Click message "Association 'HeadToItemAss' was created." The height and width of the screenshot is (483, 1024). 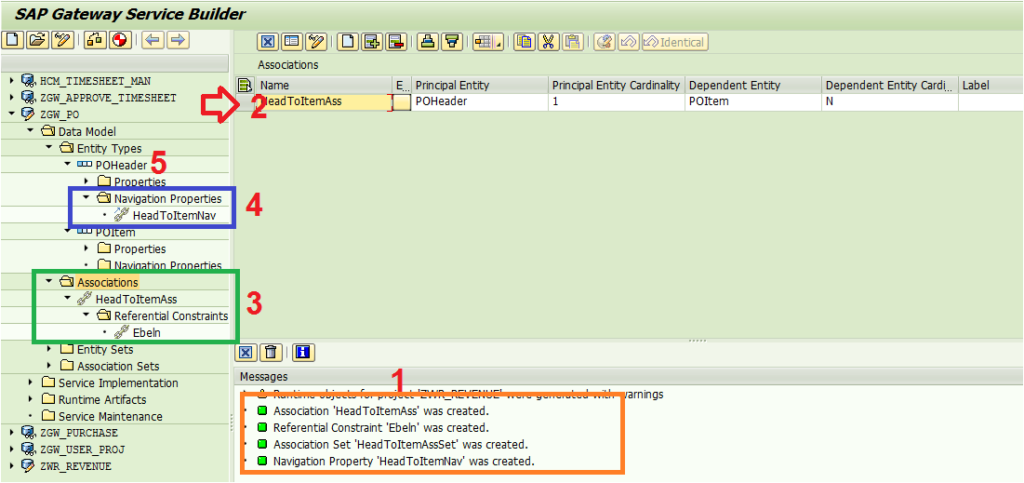pyautogui.click(x=381, y=412)
